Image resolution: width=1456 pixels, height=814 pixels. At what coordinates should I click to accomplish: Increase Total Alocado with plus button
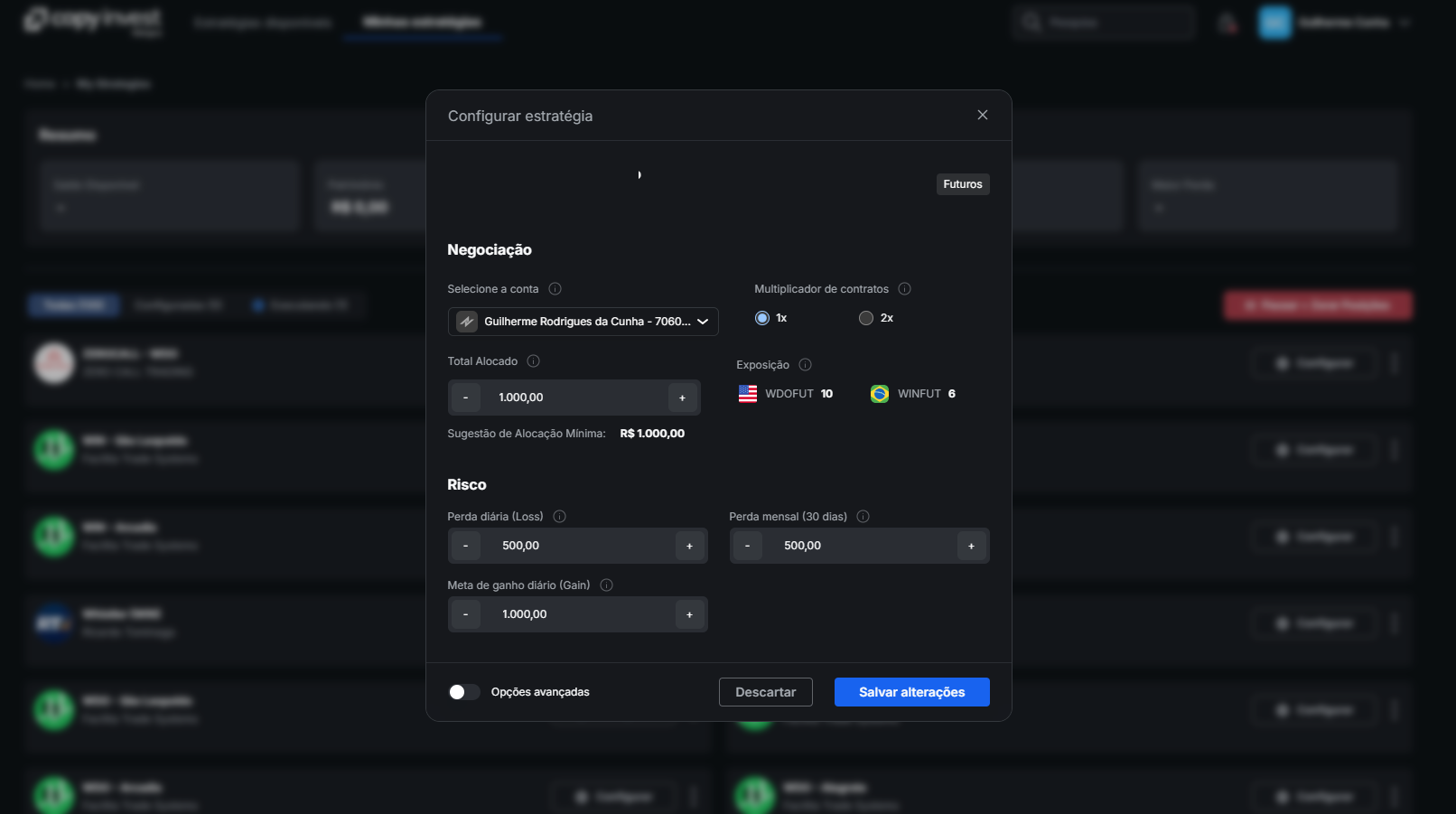click(x=682, y=398)
